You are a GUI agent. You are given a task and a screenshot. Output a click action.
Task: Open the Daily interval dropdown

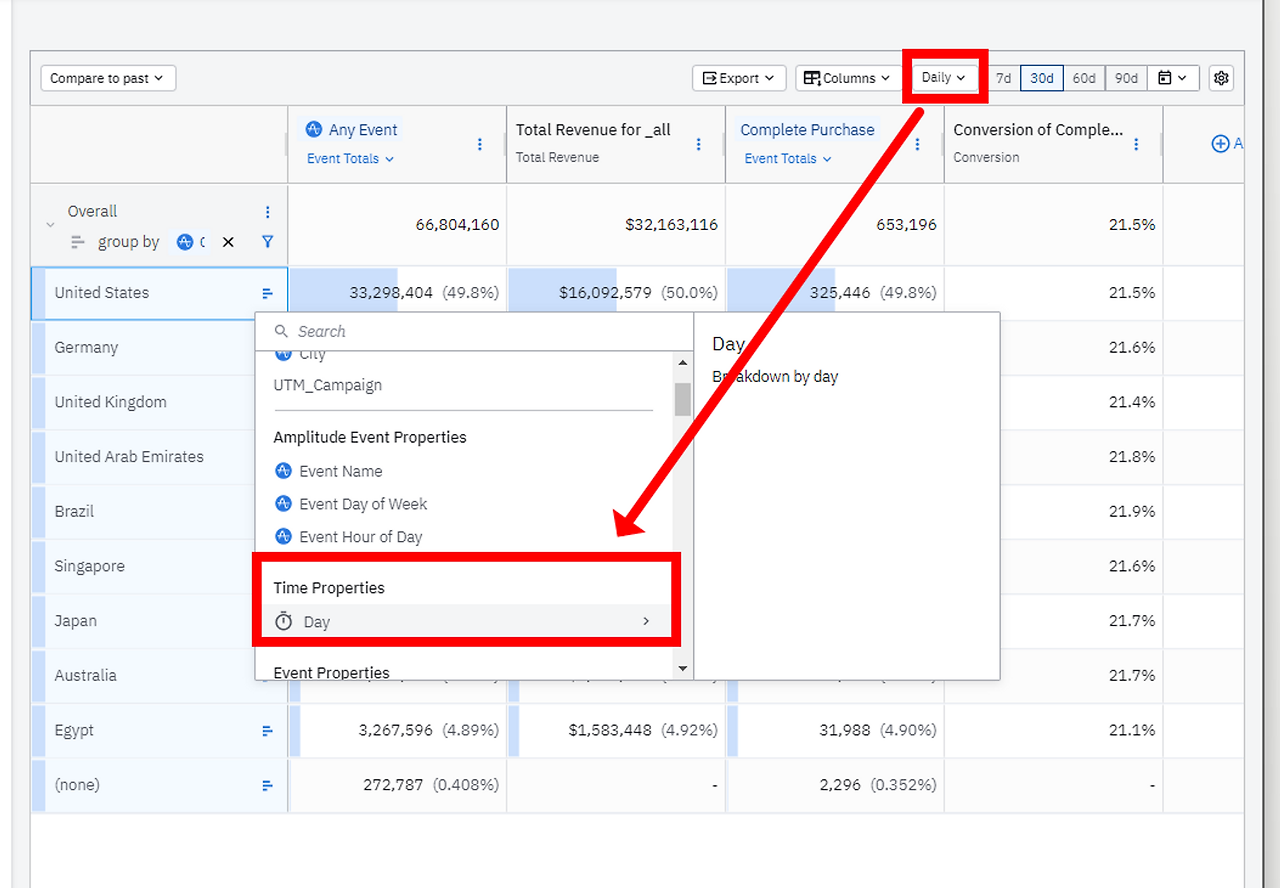click(944, 78)
